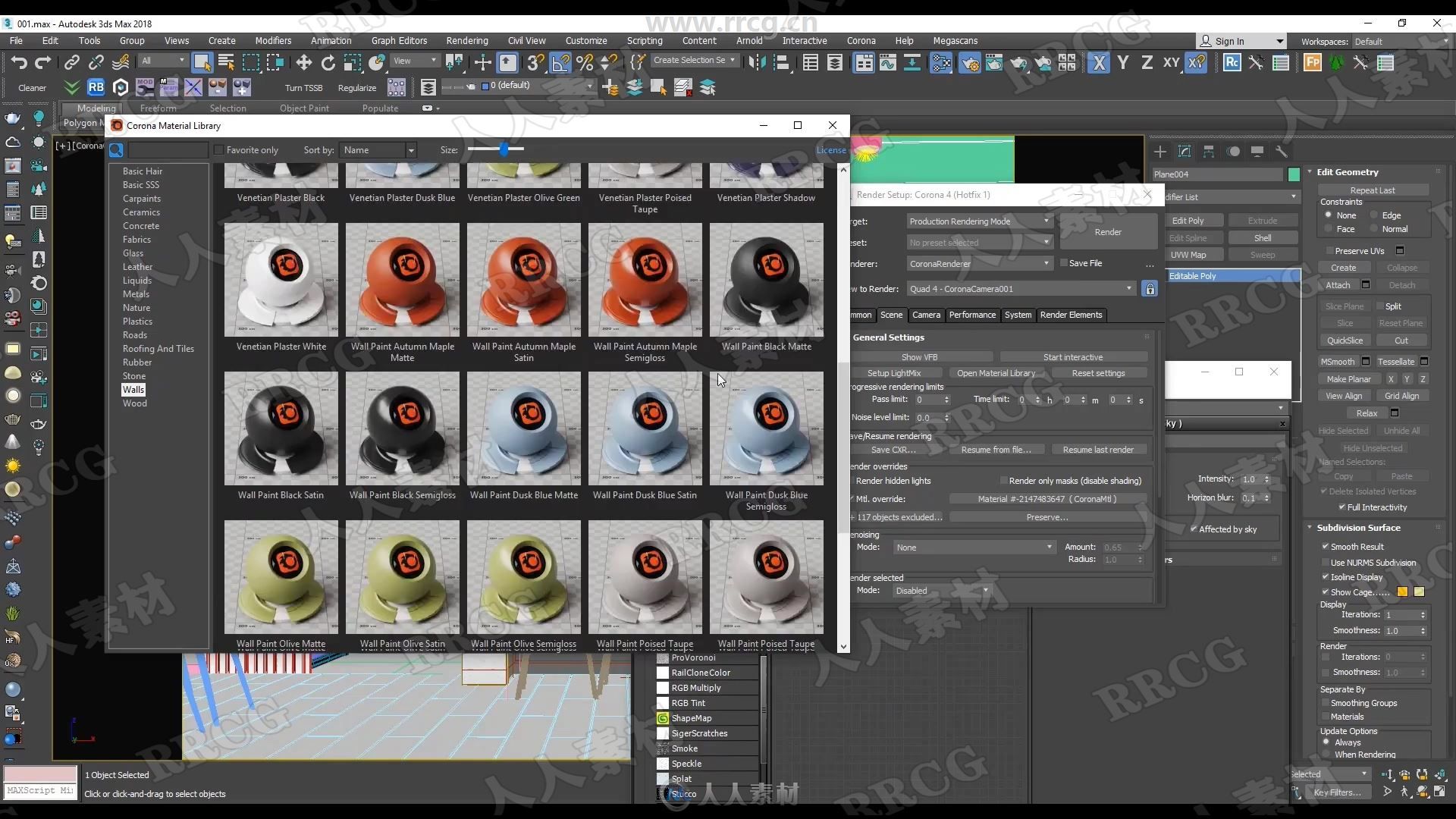Adjust thumbnail Size slider handle

504,149
